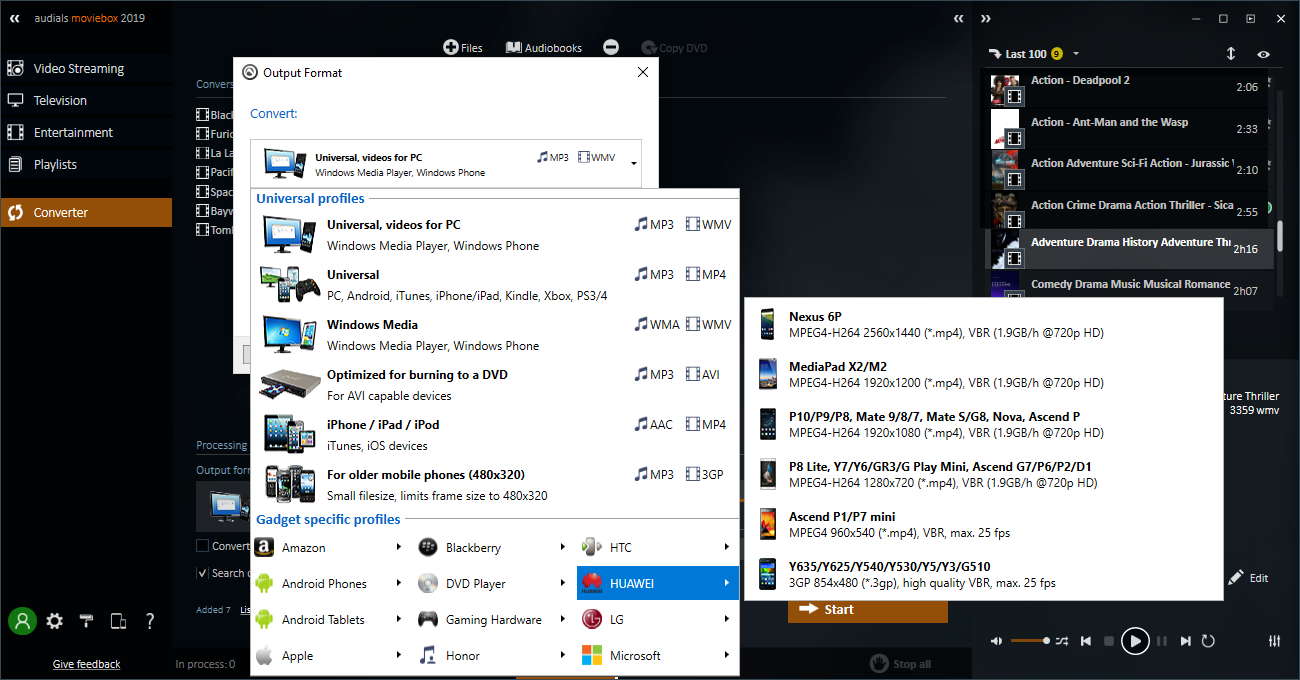Skip to next track
Viewport: 1300px width, 680px height.
point(1185,641)
